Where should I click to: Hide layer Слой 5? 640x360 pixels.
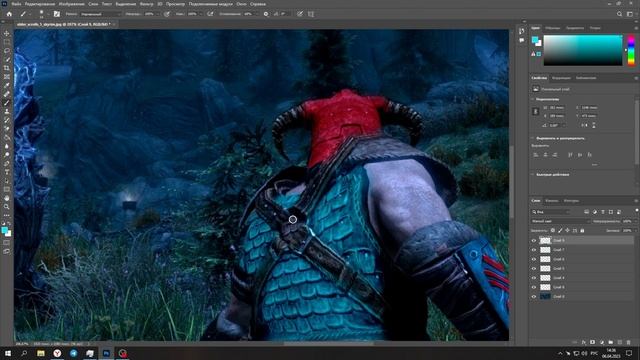click(534, 269)
